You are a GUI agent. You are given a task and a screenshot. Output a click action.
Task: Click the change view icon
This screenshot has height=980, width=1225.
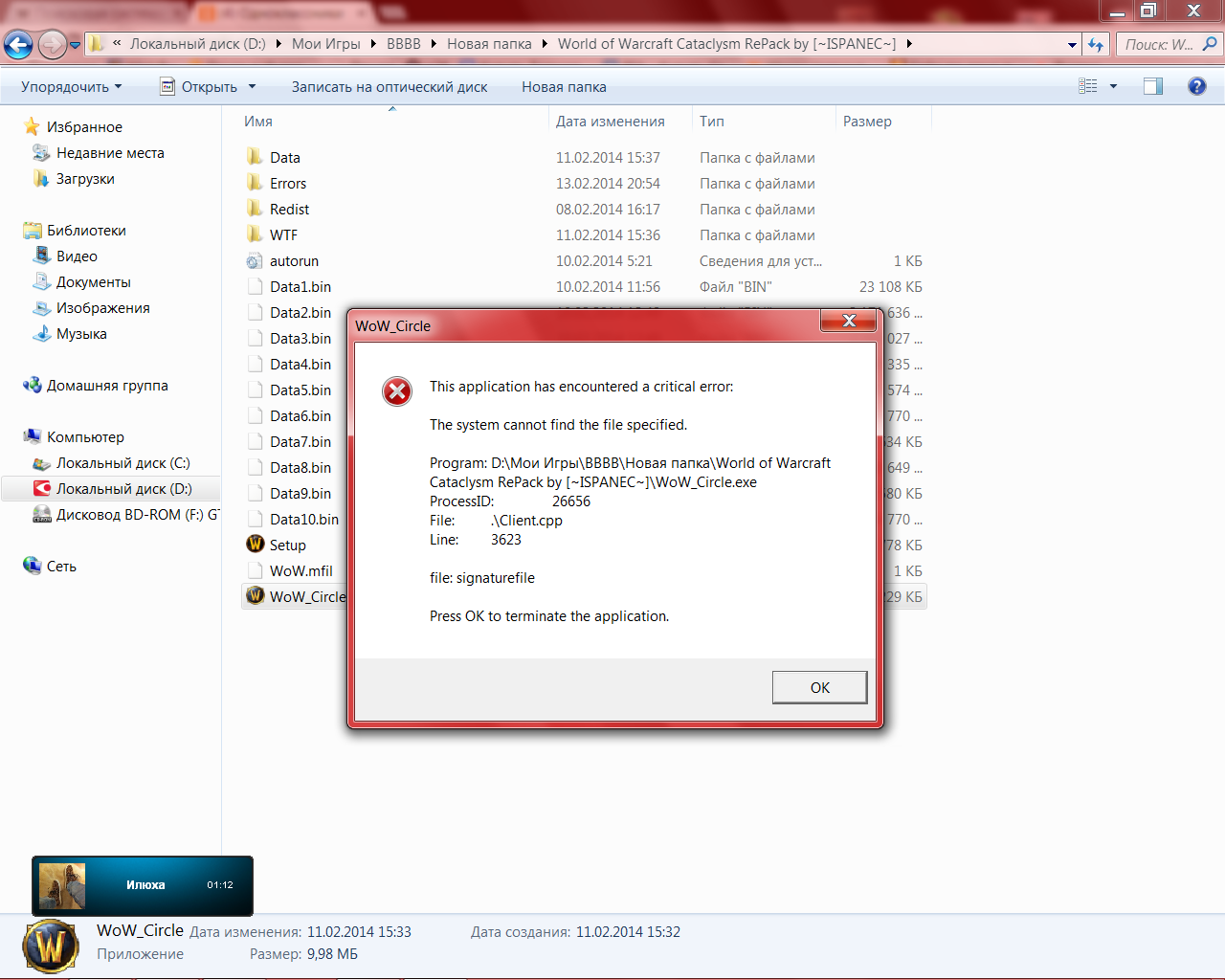point(1088,86)
